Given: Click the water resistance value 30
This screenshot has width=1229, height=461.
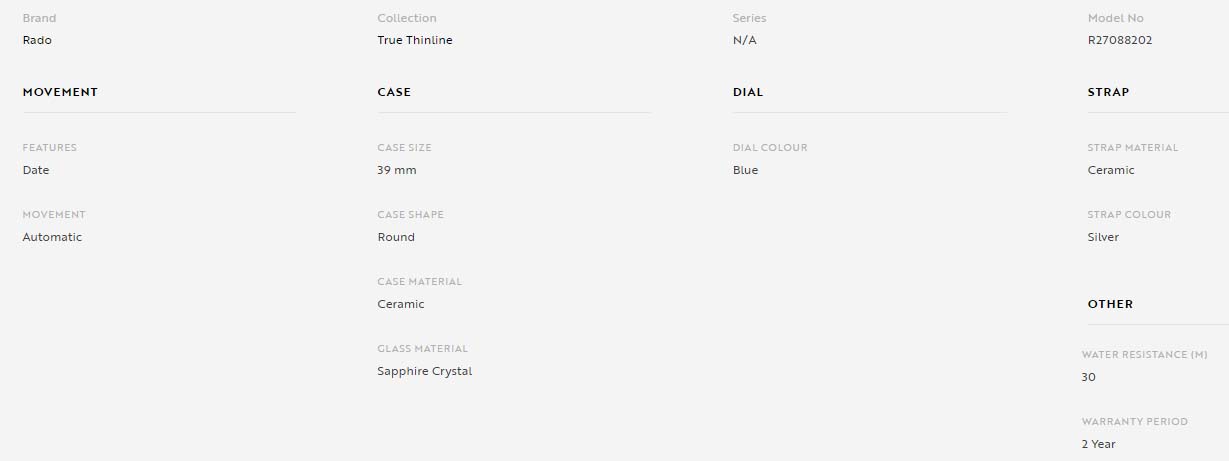Looking at the screenshot, I should pyautogui.click(x=1088, y=377).
